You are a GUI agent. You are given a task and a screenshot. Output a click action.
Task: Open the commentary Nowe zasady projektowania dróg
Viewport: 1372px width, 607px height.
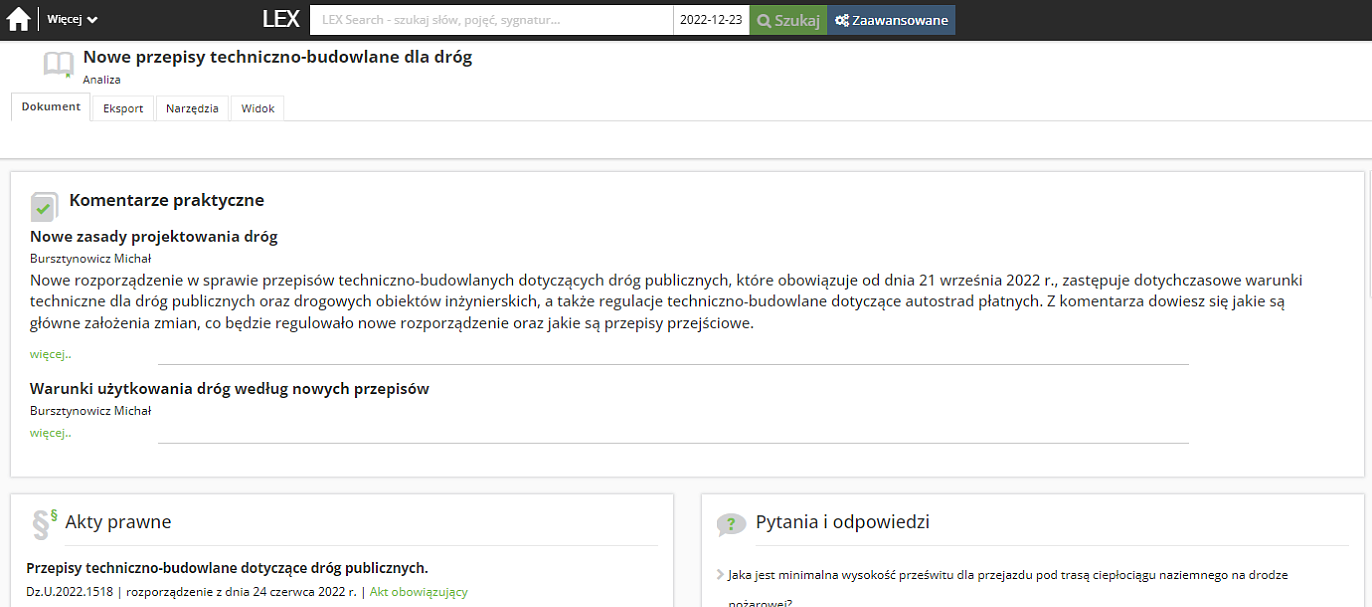(x=153, y=237)
